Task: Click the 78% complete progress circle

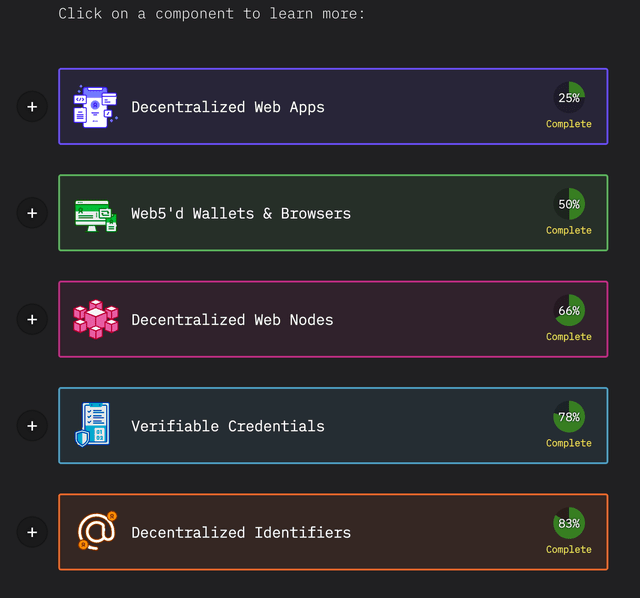Action: 569,417
